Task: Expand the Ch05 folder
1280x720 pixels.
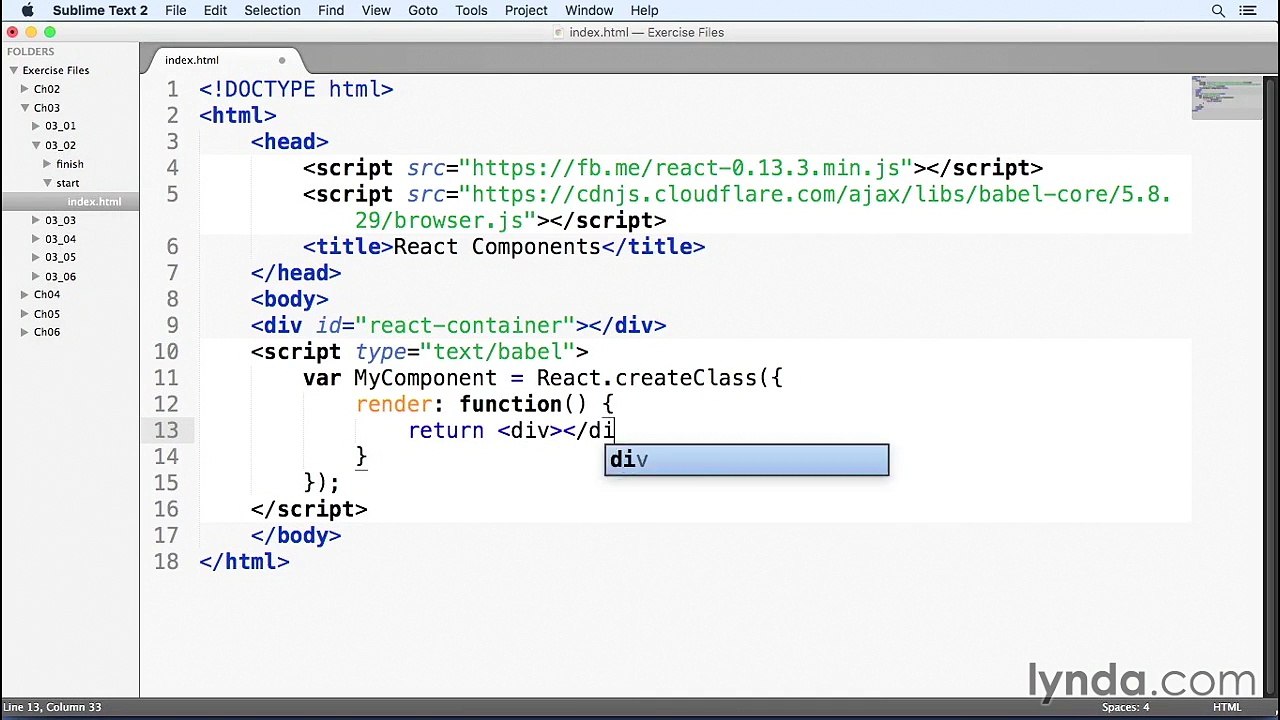Action: (x=25, y=314)
